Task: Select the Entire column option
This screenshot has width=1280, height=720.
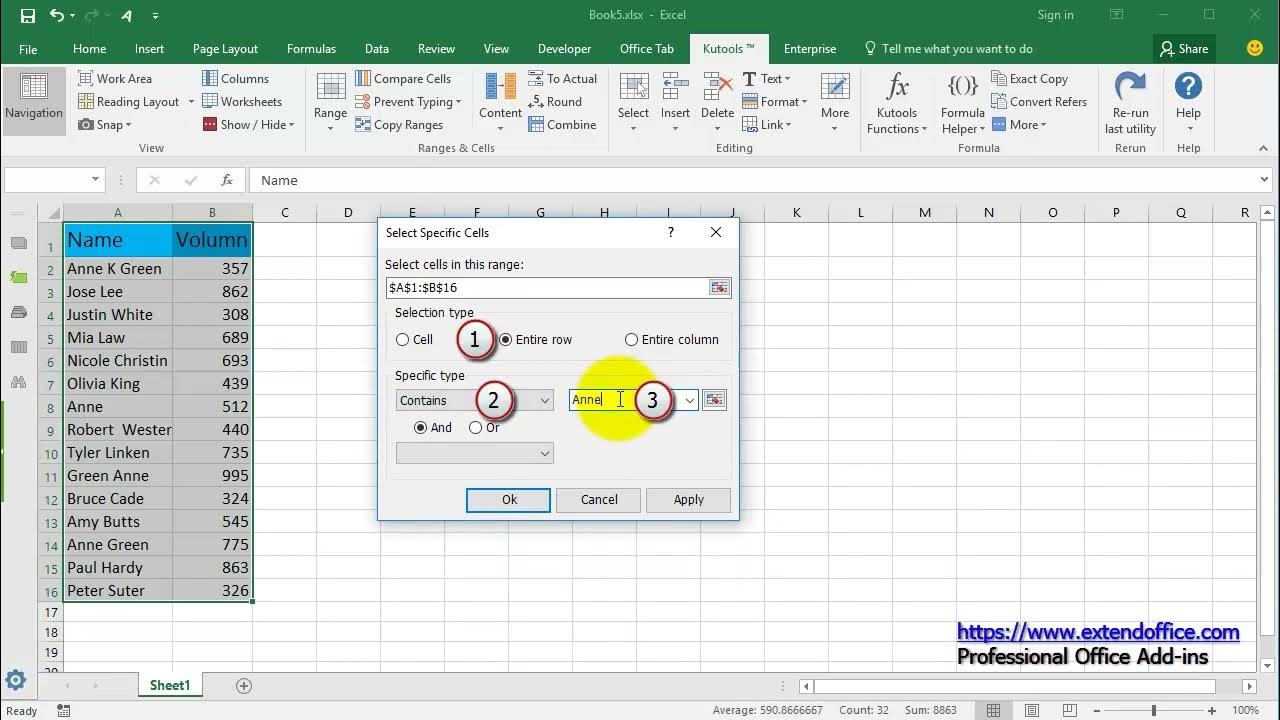Action: [x=672, y=339]
